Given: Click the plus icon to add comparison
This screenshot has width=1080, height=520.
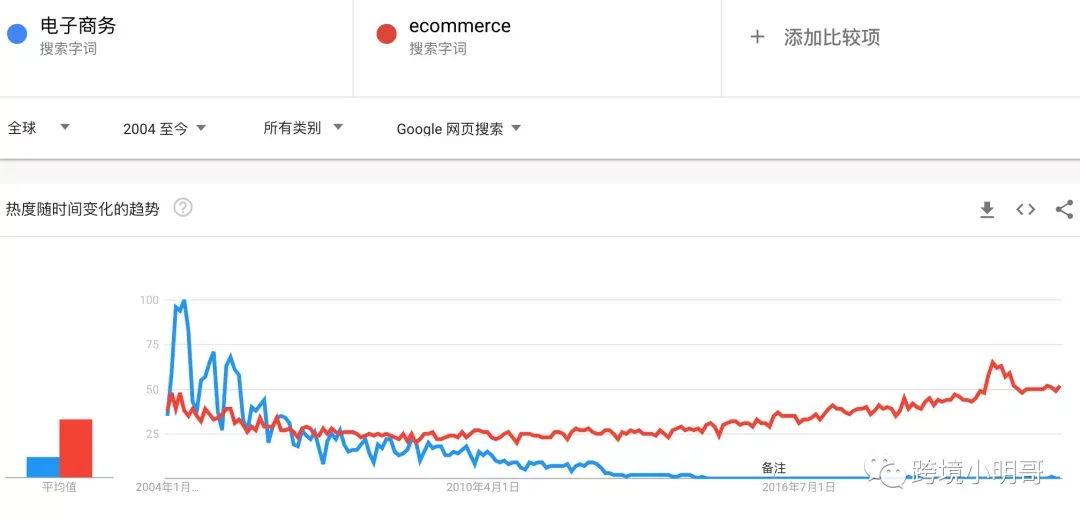Looking at the screenshot, I should [x=757, y=37].
